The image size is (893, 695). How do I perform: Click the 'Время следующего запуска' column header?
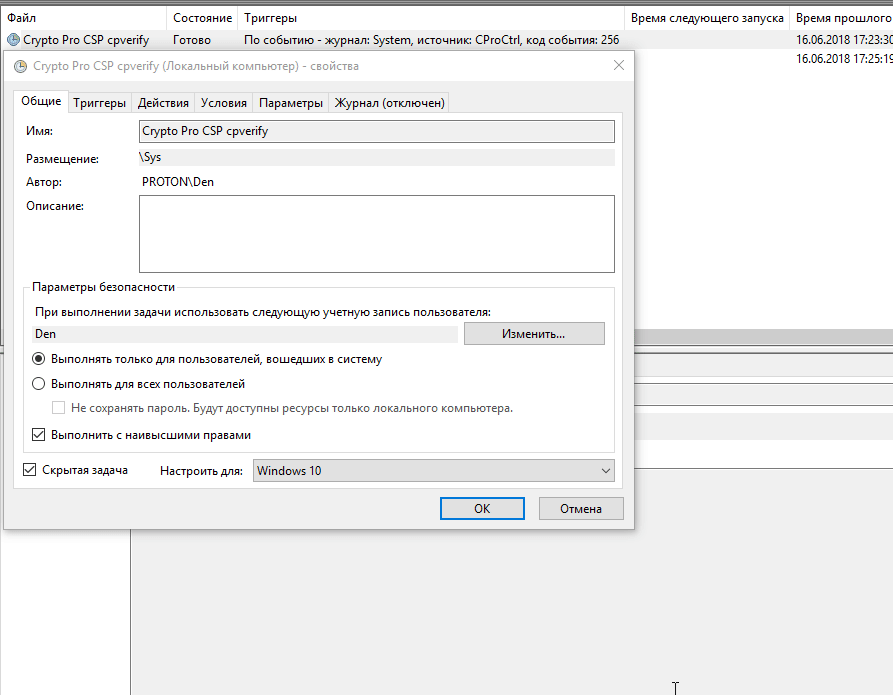click(707, 18)
